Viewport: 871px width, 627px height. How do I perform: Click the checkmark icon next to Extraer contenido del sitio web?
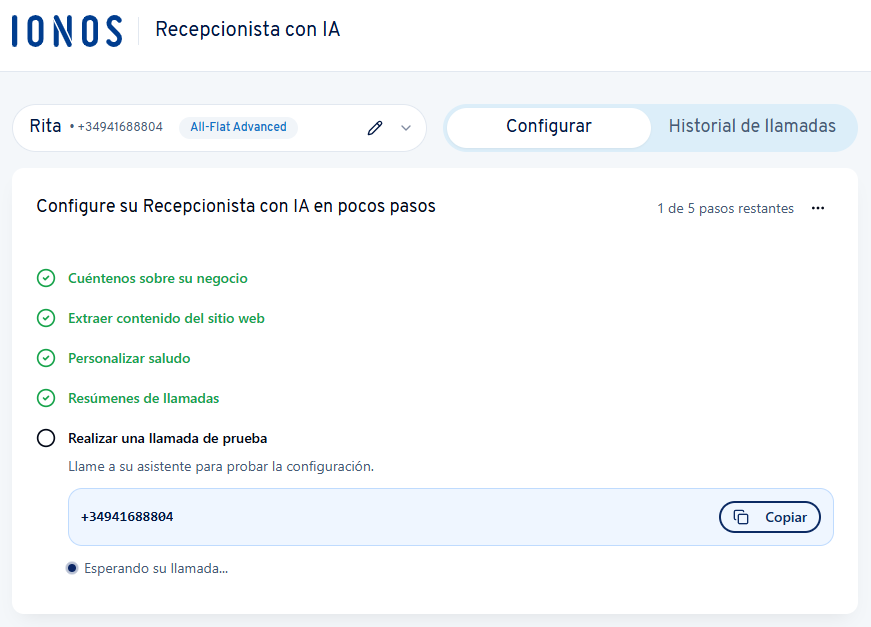[45, 318]
